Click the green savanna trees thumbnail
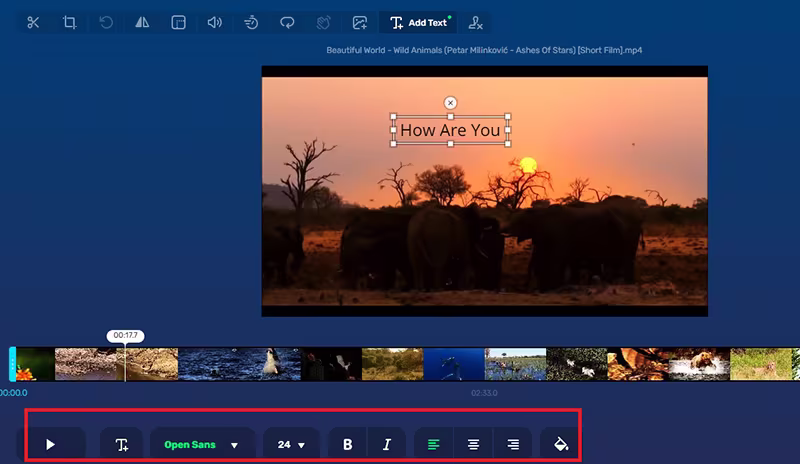Viewport: 800px width, 464px height. pyautogui.click(x=392, y=364)
